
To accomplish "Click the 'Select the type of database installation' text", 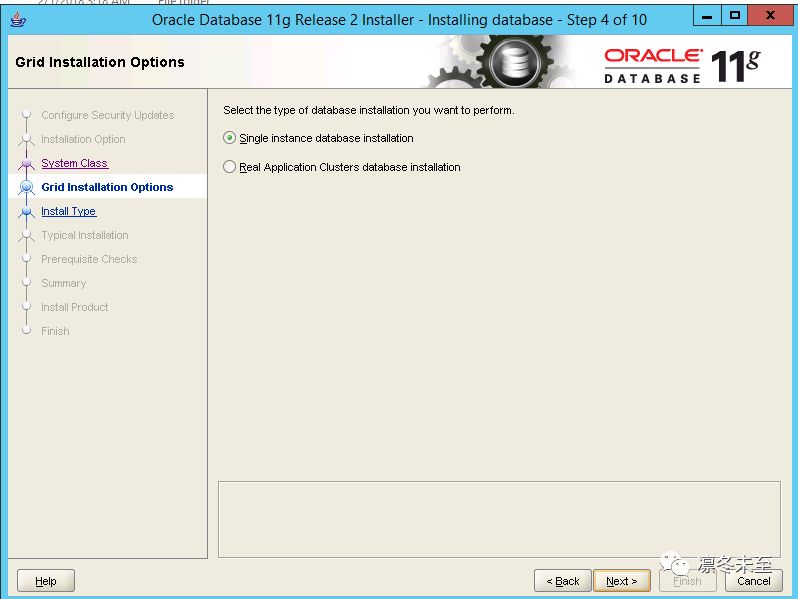I will pyautogui.click(x=368, y=110).
